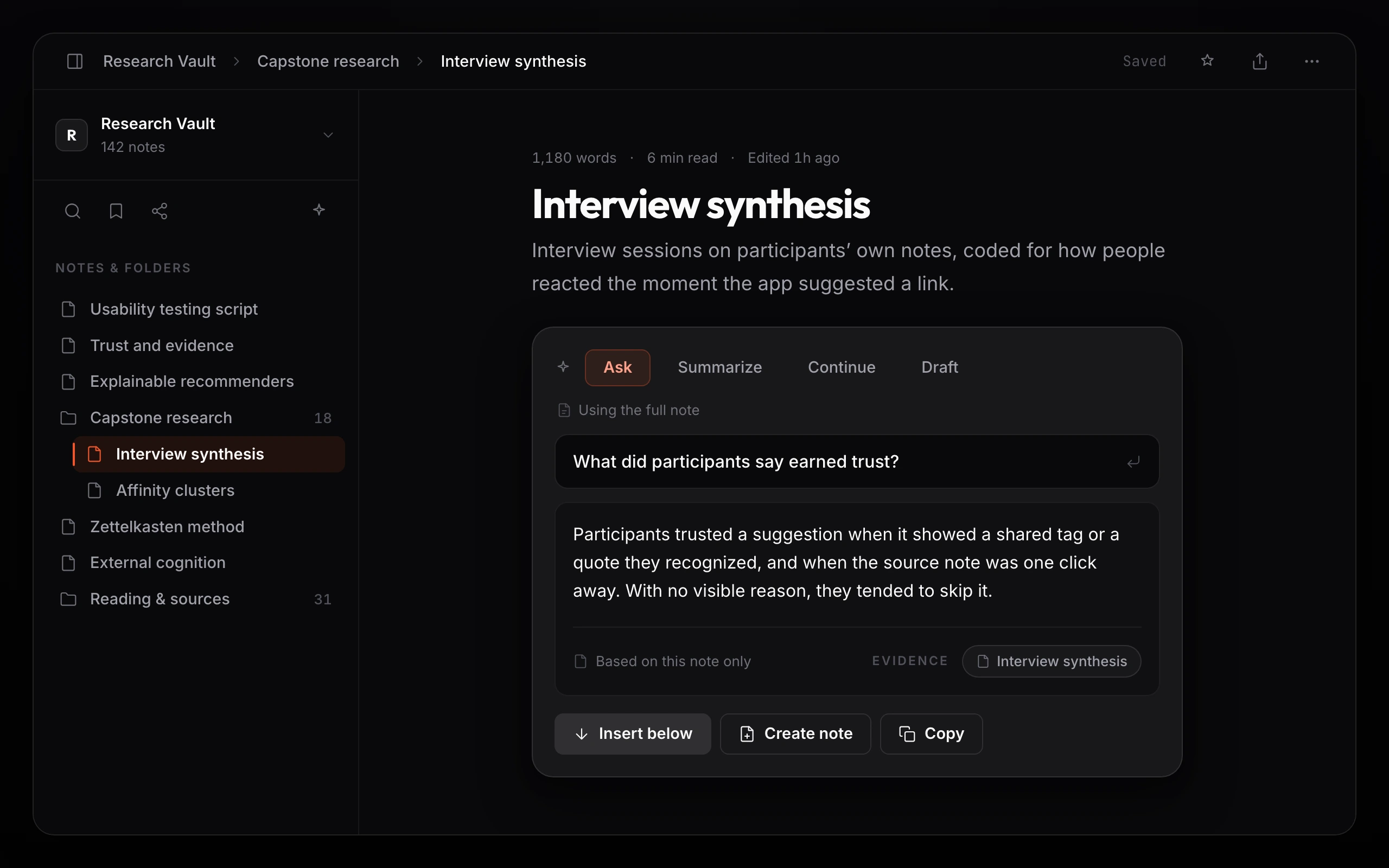
Task: Click the note title Interview synthesis heading
Action: click(700, 205)
